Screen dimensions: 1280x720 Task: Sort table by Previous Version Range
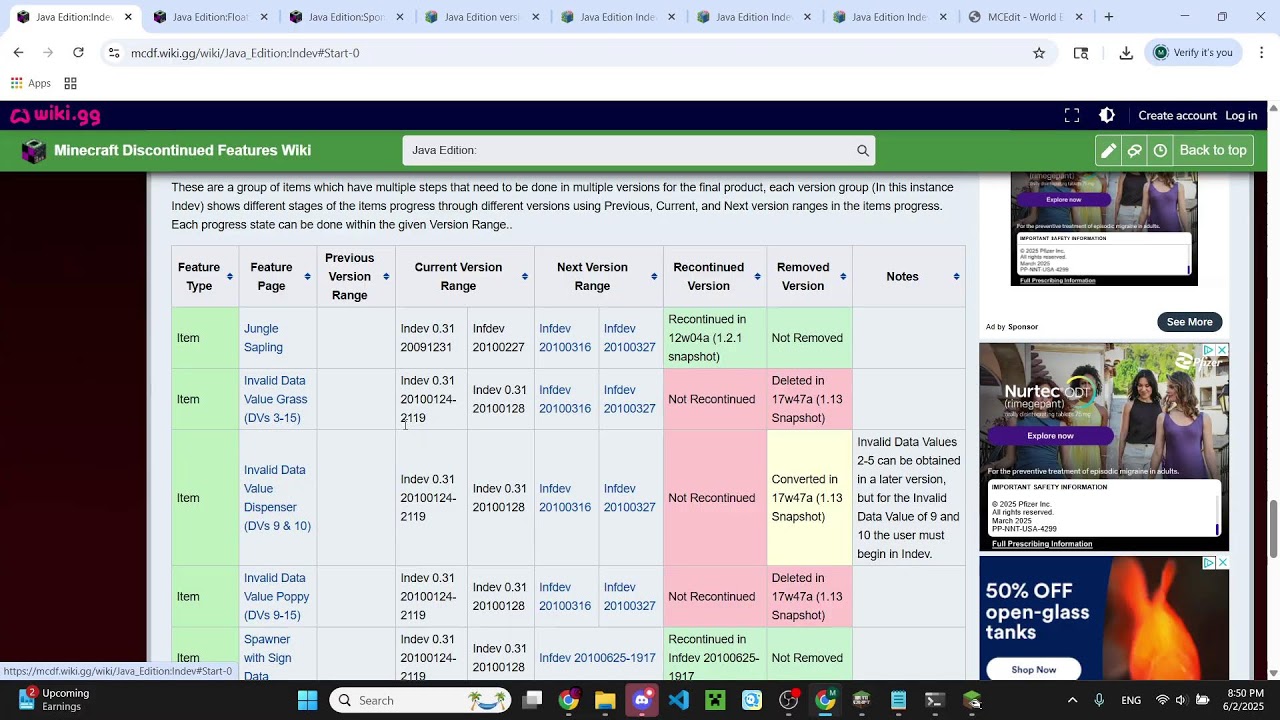[386, 277]
